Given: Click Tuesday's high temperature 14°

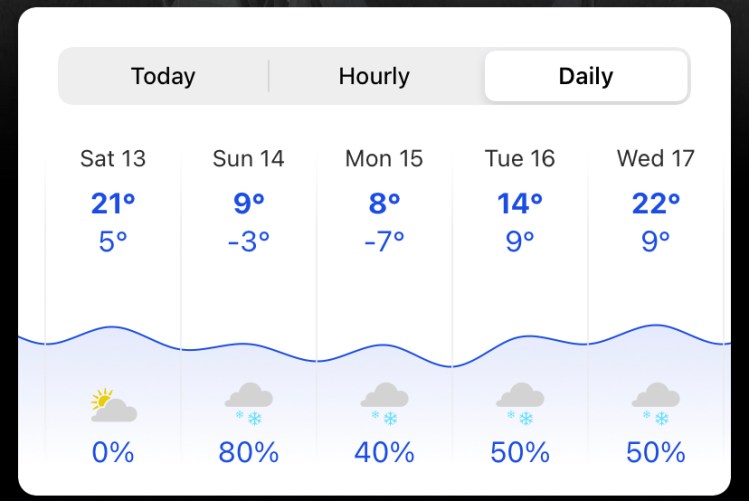Looking at the screenshot, I should click(520, 203).
